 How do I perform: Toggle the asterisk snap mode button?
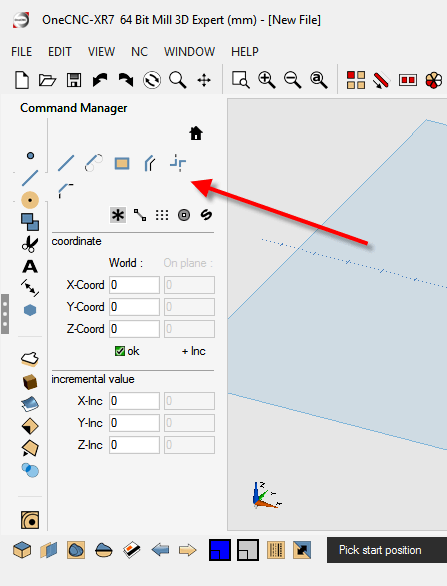118,215
